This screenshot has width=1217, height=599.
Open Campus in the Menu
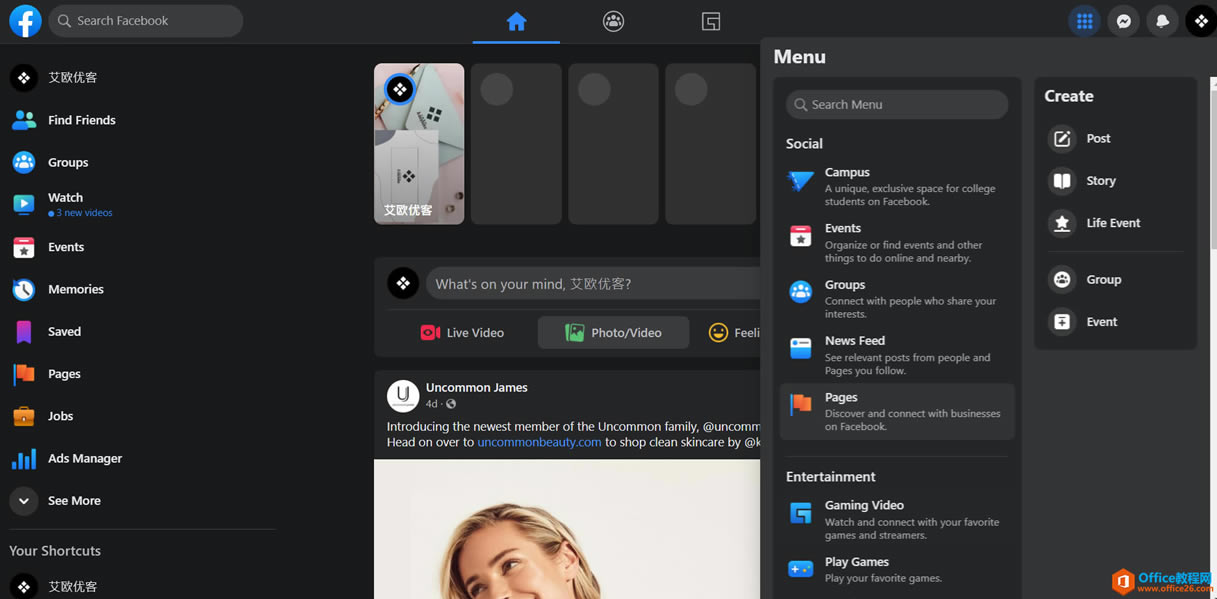(897, 186)
